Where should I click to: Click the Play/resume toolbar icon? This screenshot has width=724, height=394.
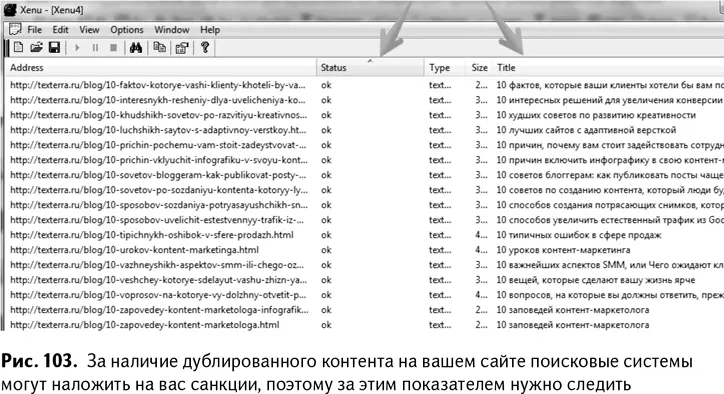point(77,48)
